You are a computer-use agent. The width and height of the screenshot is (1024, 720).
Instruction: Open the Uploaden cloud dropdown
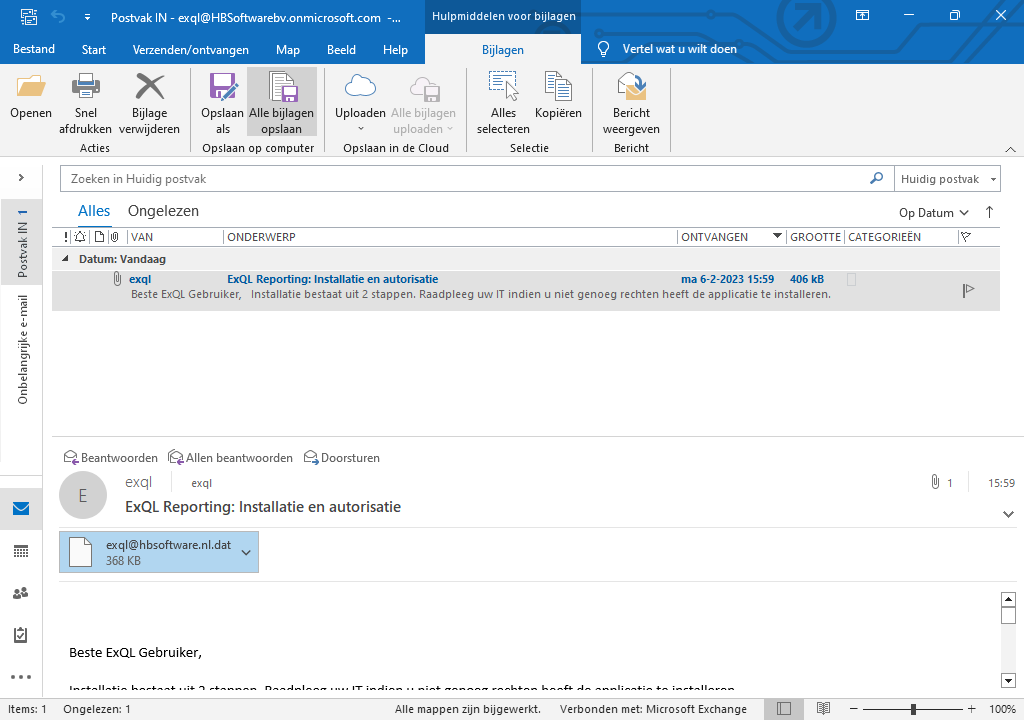click(x=360, y=103)
